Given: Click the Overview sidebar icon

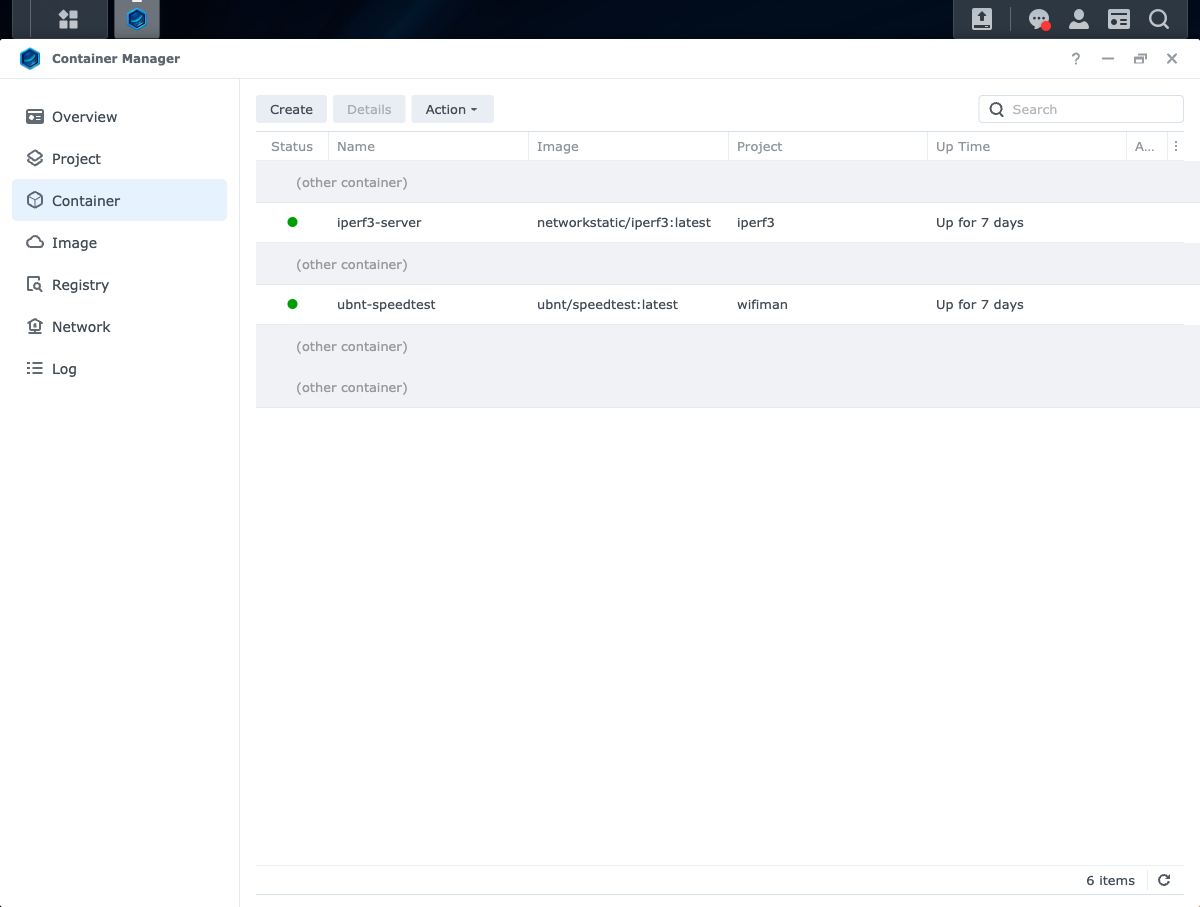Looking at the screenshot, I should (35, 117).
